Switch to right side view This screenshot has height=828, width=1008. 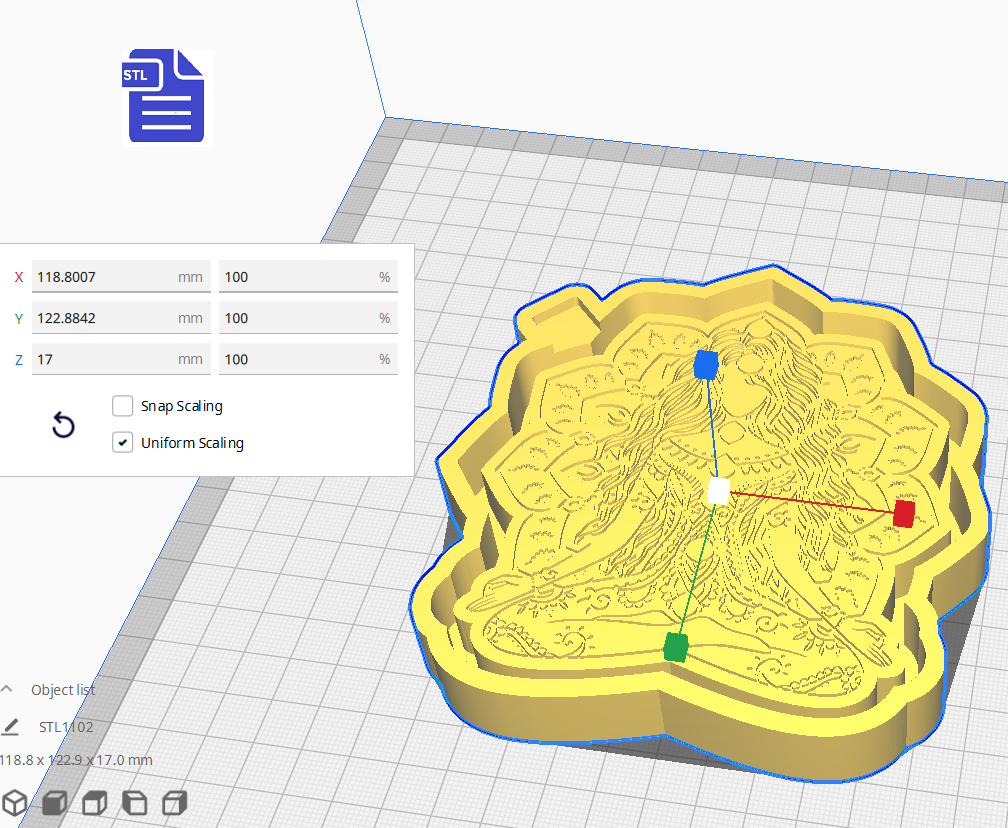(175, 802)
